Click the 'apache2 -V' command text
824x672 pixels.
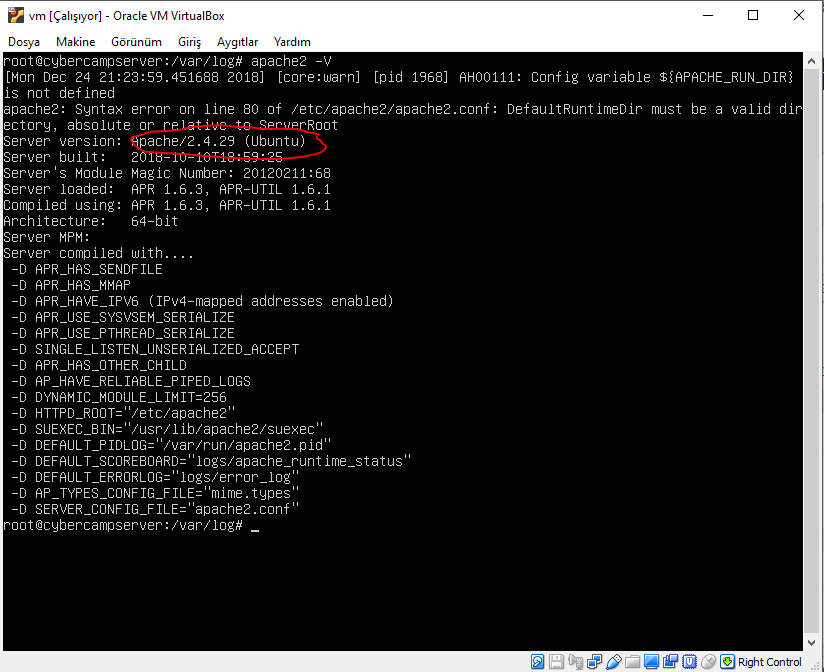click(x=291, y=61)
